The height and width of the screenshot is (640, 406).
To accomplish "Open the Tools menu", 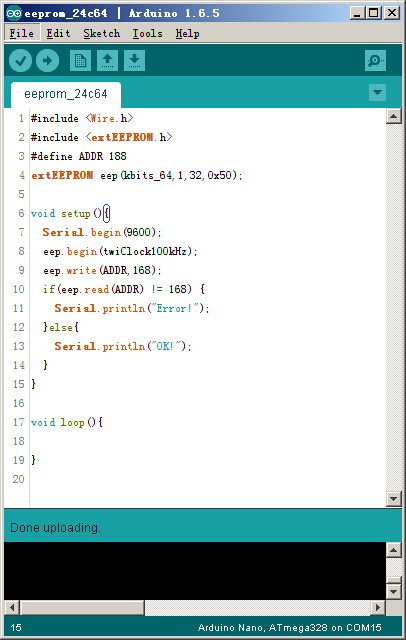I will 147,33.
